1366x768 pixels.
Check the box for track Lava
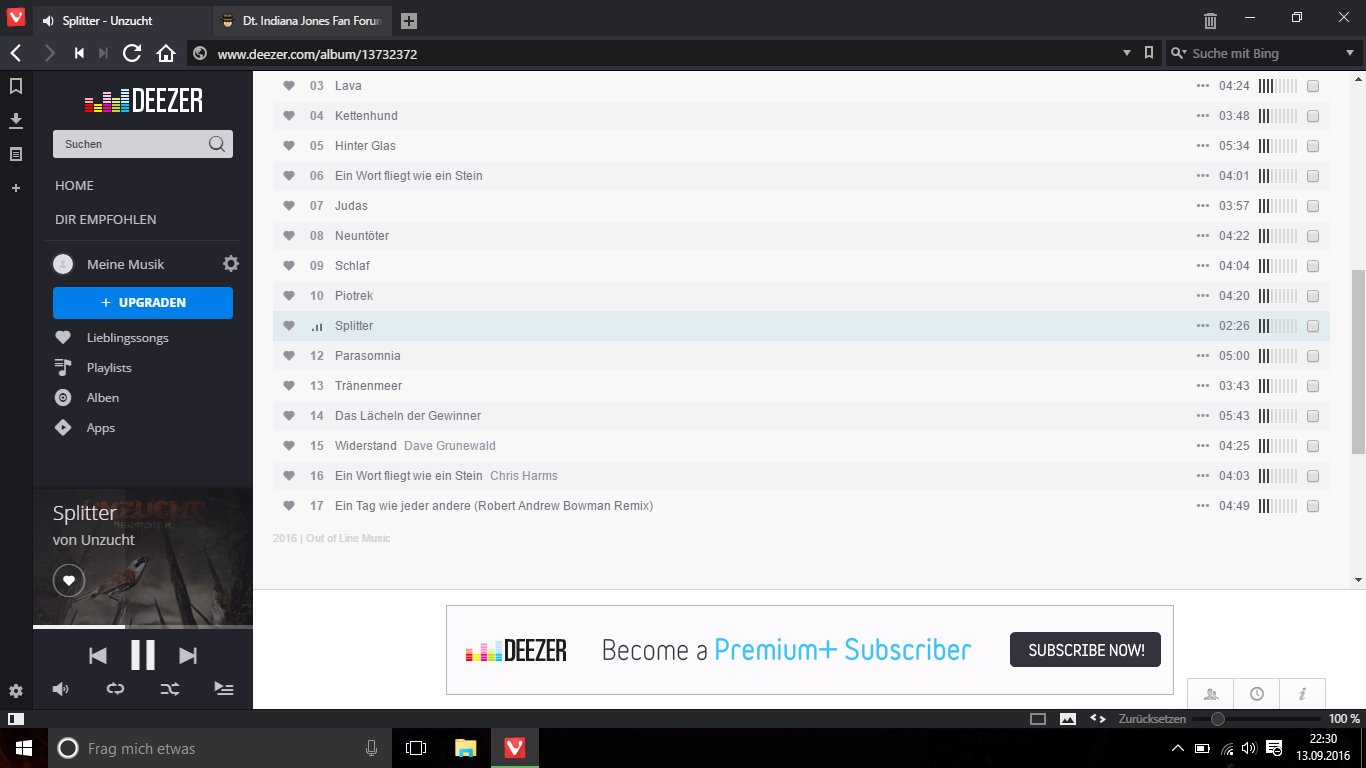1313,86
